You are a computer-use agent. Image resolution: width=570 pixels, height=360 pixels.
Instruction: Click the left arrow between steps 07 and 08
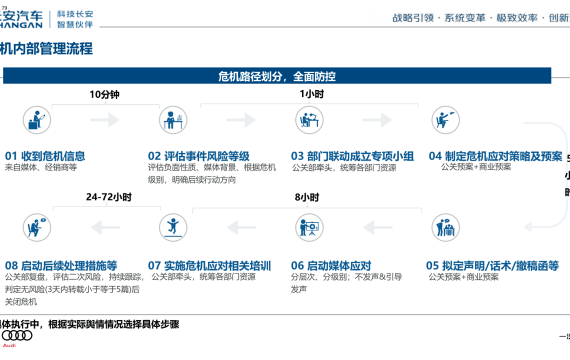pyautogui.click(x=105, y=228)
